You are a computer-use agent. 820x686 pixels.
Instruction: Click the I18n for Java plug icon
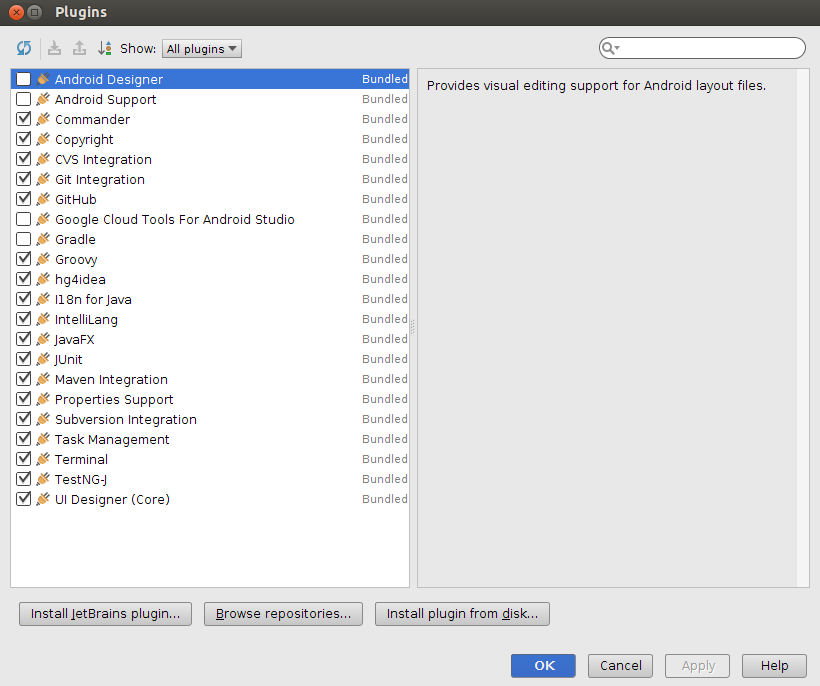click(x=43, y=299)
